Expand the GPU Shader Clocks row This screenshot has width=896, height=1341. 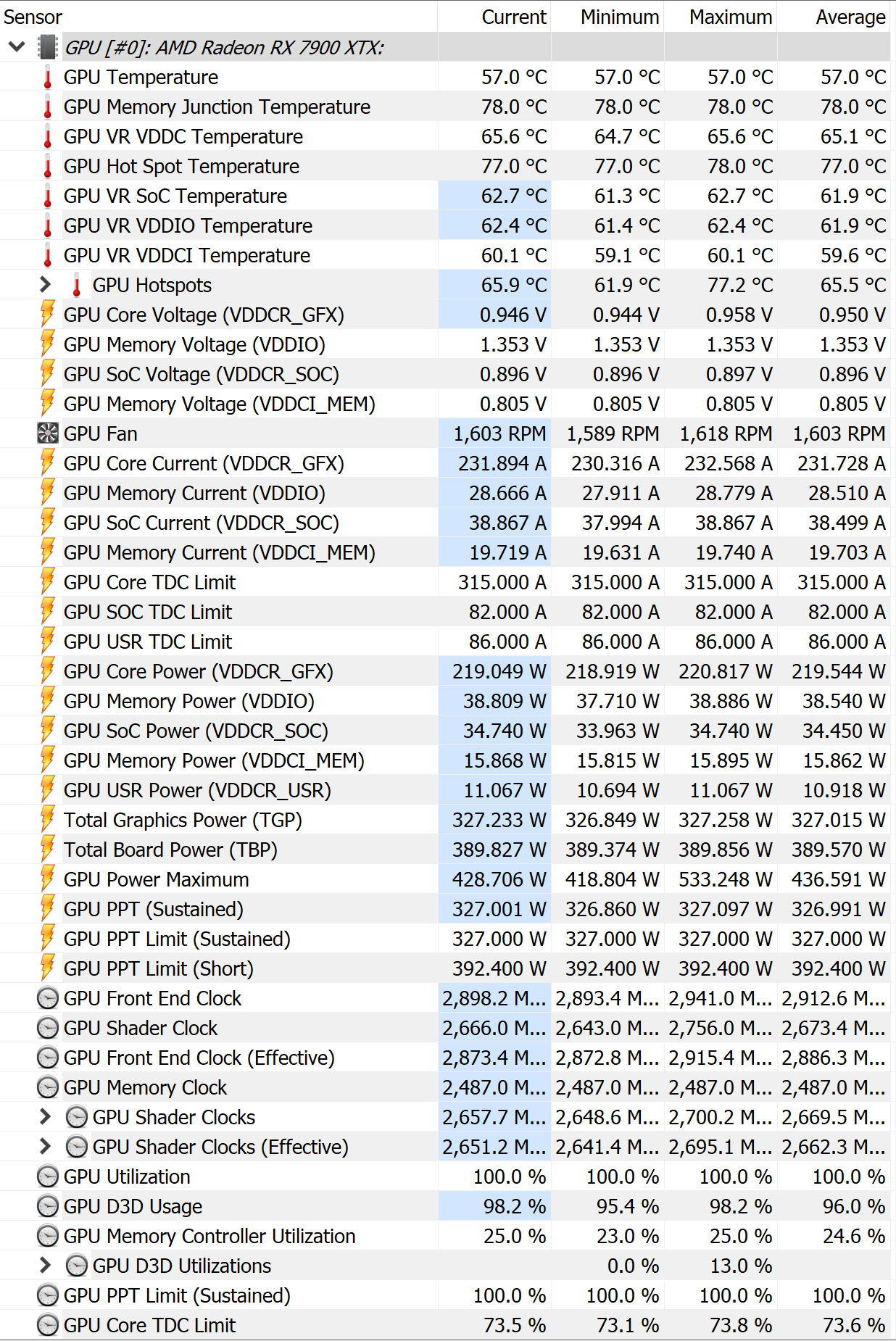click(45, 1117)
